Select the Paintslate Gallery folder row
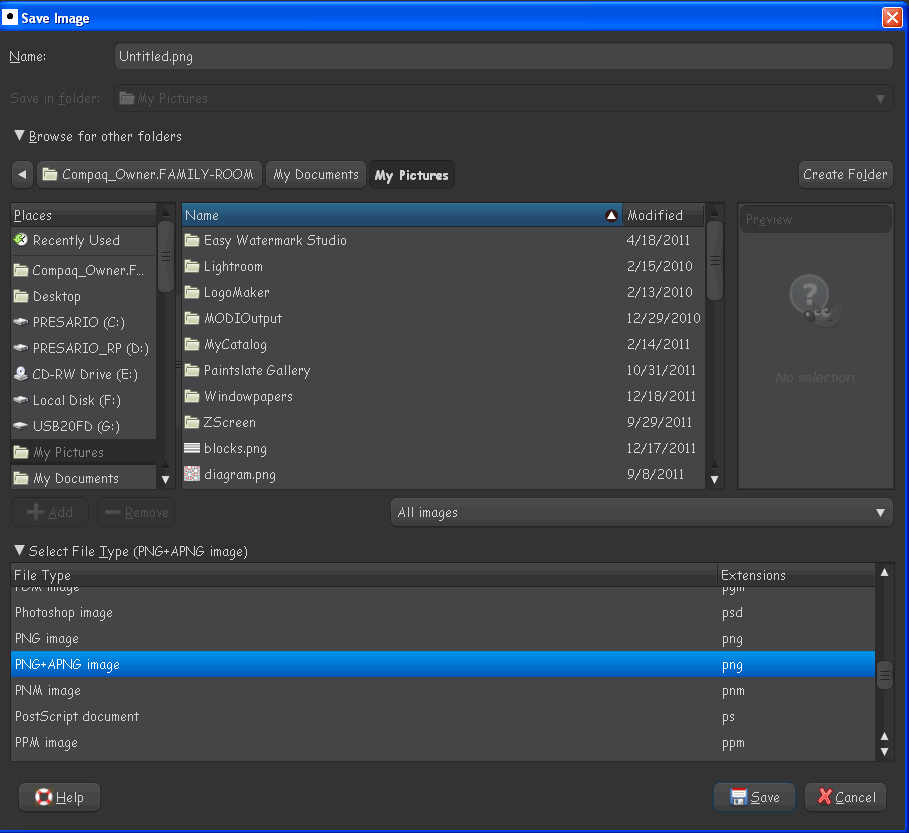This screenshot has height=833, width=909. pos(443,370)
